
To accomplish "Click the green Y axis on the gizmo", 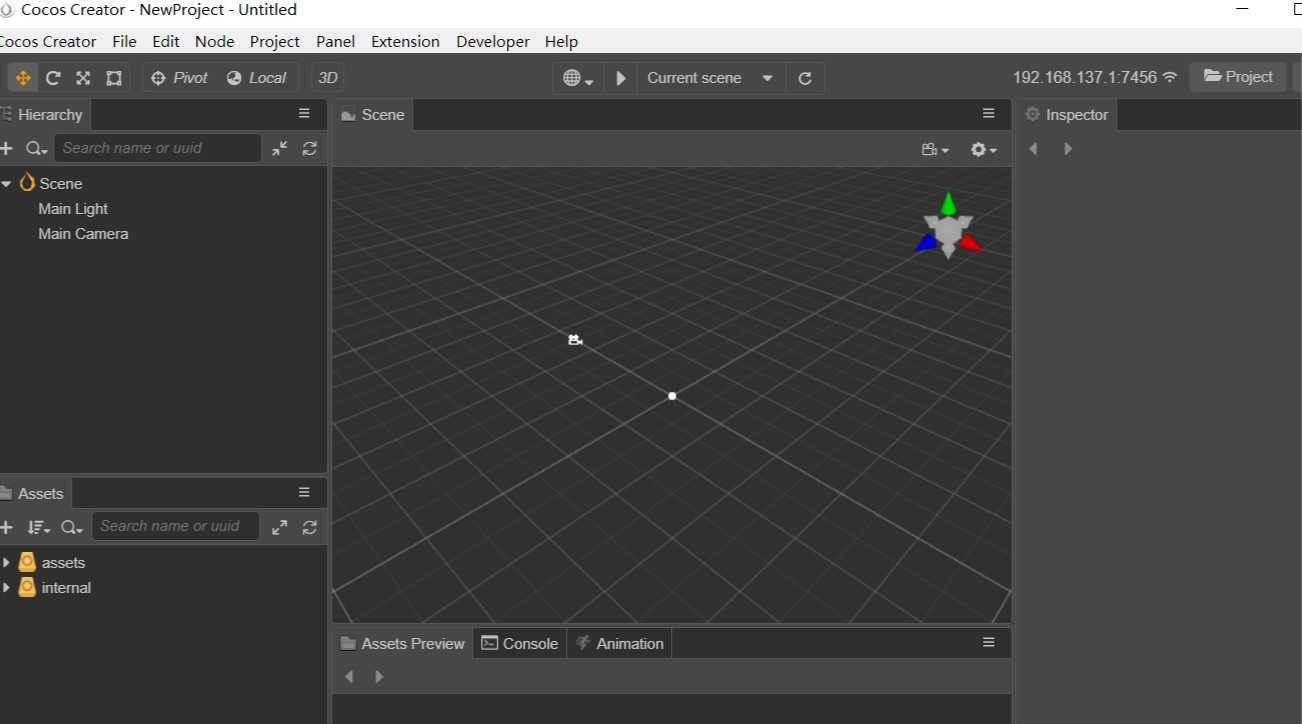I will coord(948,204).
